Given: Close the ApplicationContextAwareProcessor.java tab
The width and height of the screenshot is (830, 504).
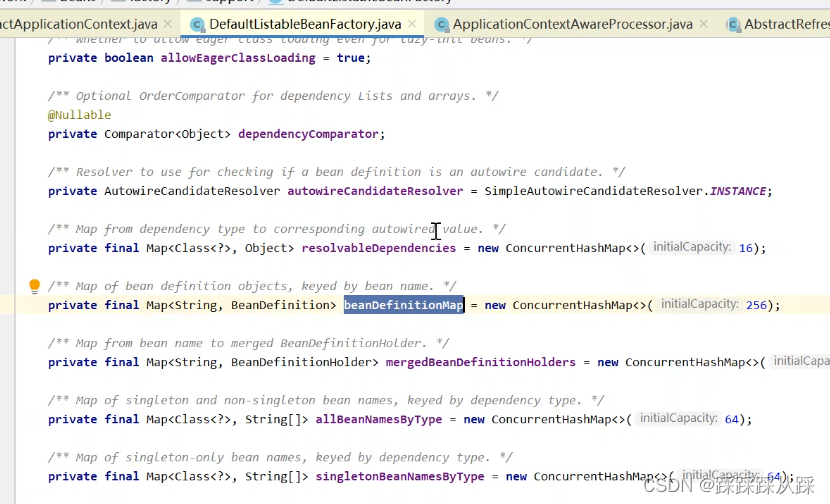Looking at the screenshot, I should [703, 24].
